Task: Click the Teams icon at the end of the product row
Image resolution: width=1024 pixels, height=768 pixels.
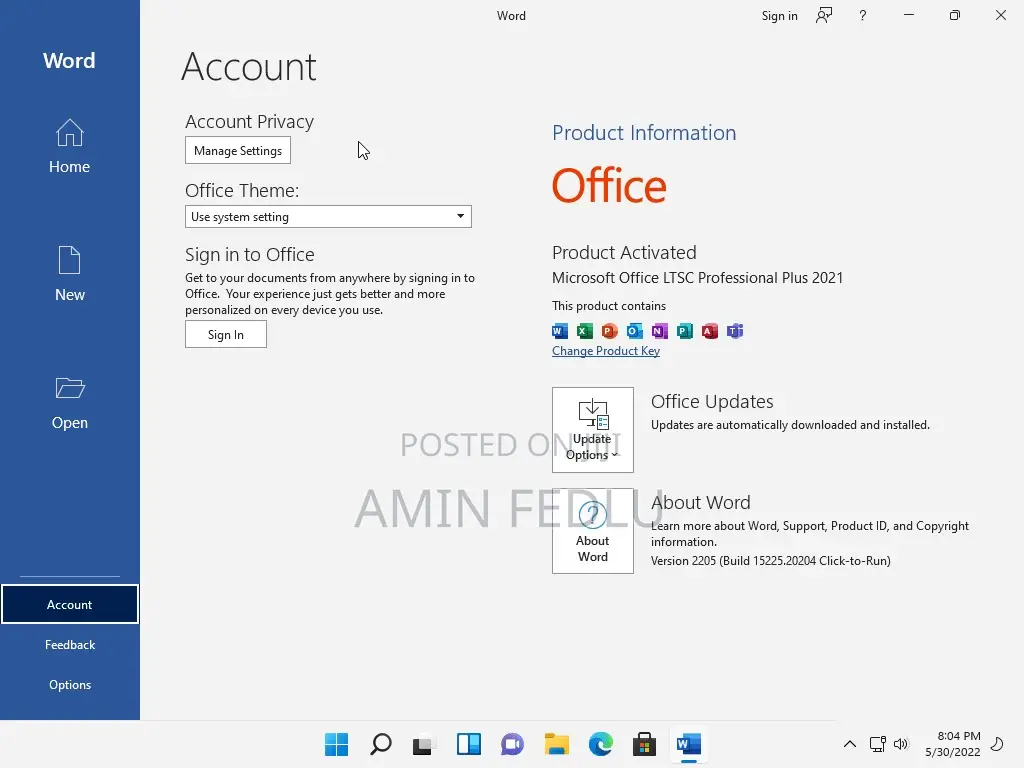Action: 734,331
